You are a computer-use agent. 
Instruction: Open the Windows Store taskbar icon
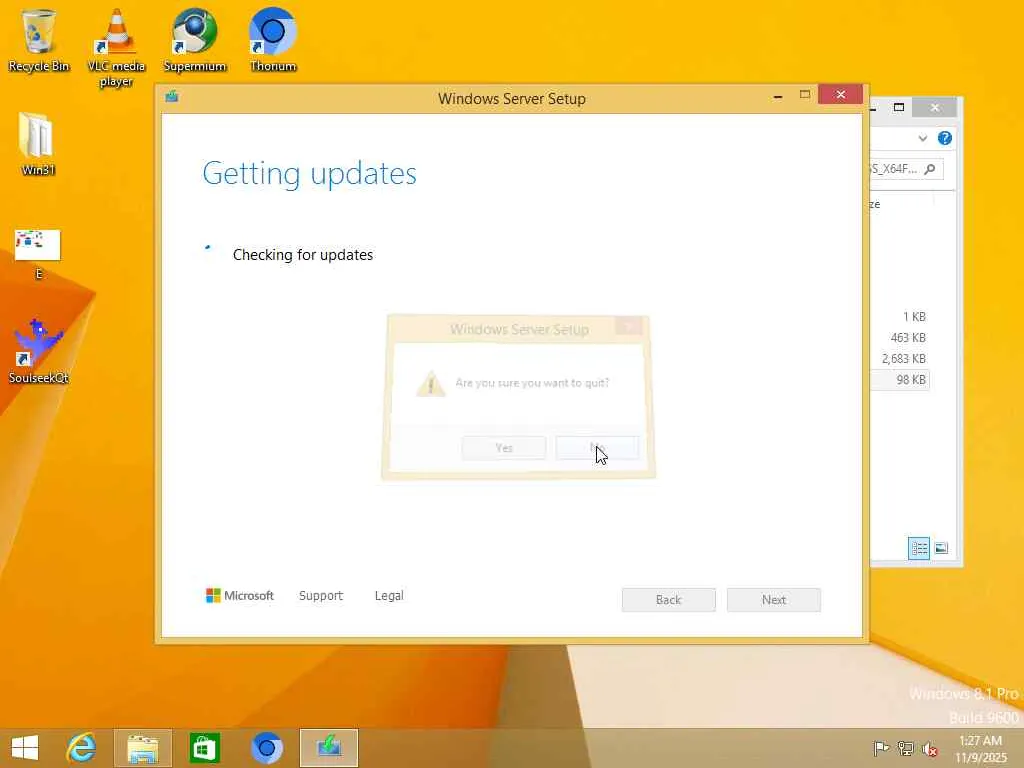tap(204, 748)
